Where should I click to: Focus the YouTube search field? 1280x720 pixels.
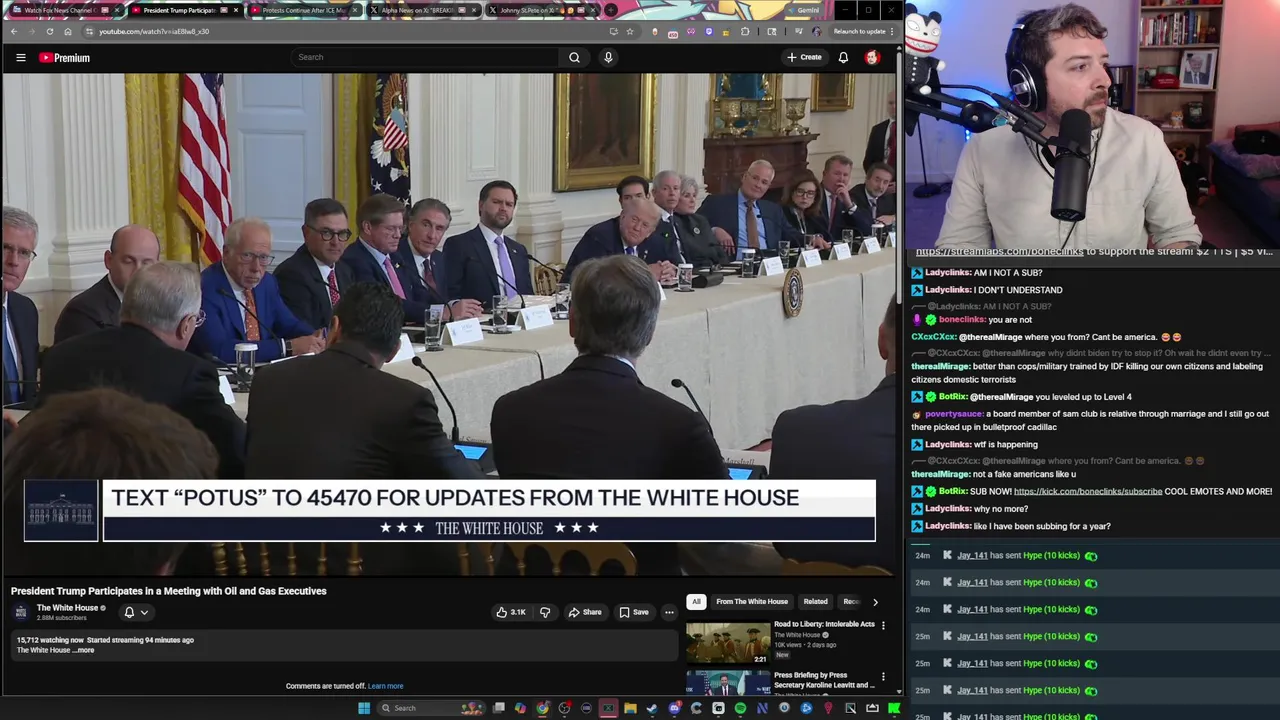[425, 57]
